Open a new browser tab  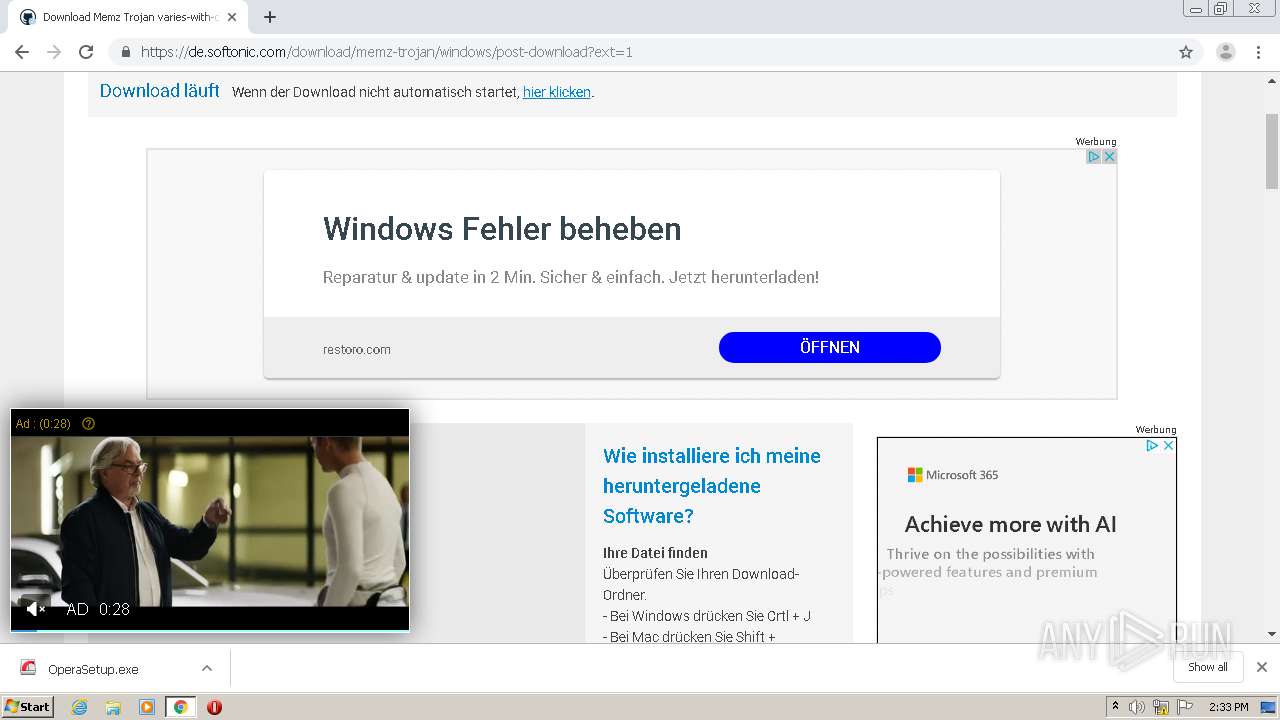pyautogui.click(x=269, y=17)
